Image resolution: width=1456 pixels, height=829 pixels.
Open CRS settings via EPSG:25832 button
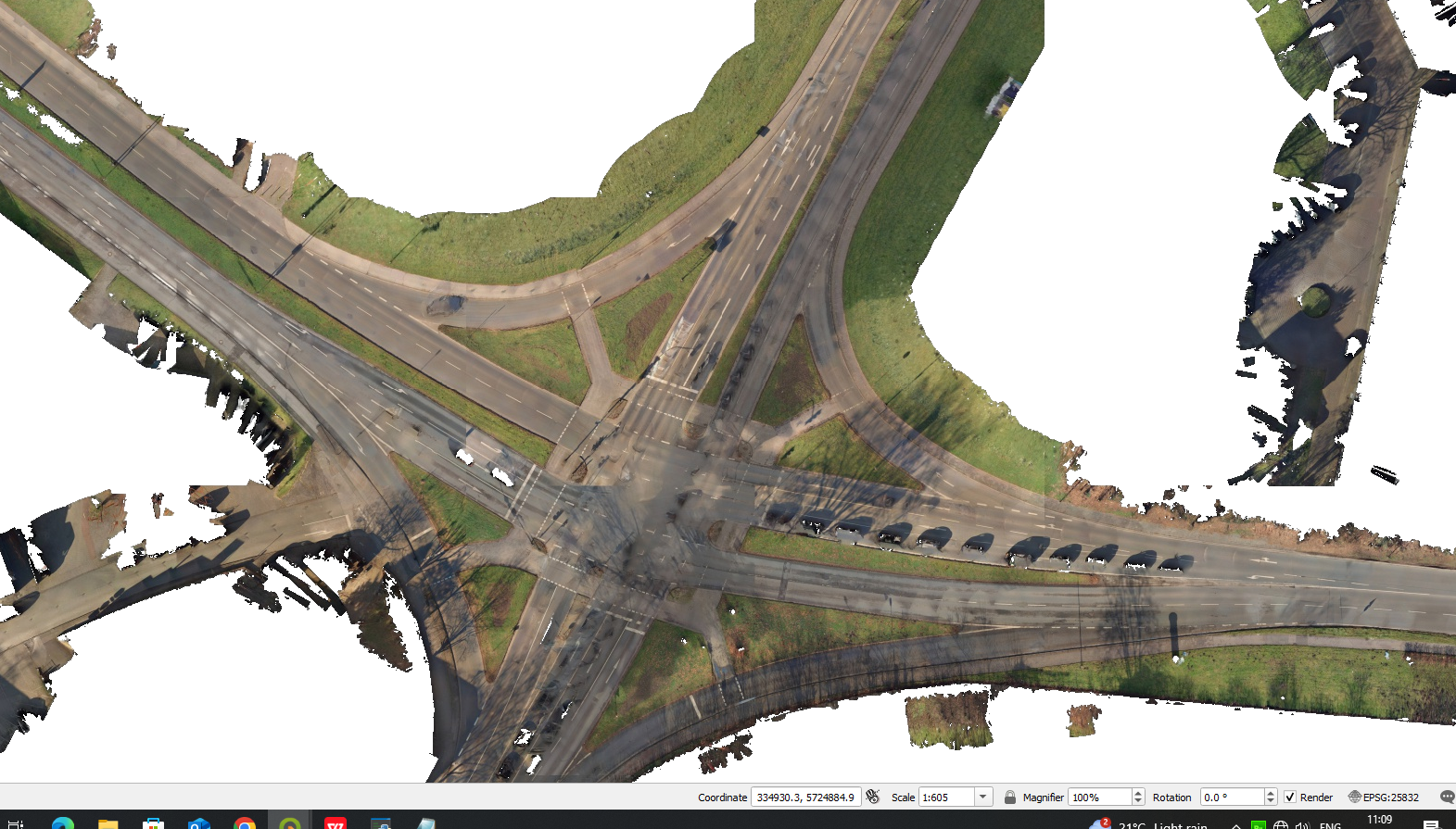(1384, 797)
